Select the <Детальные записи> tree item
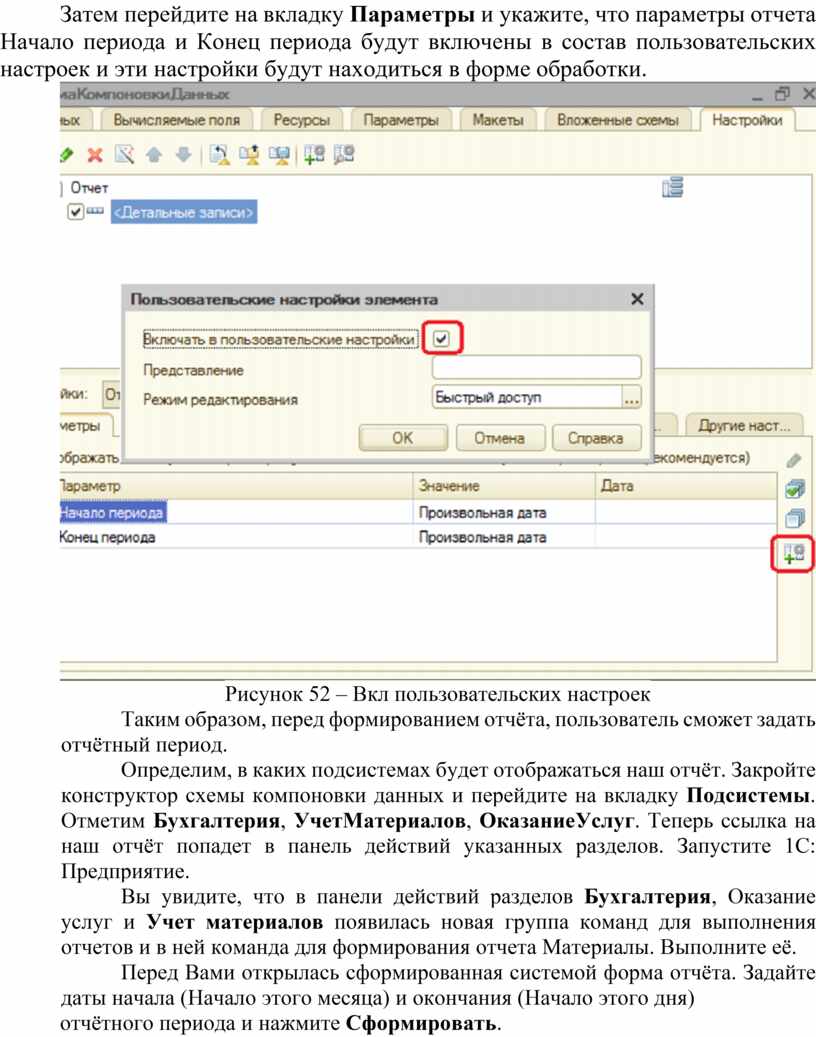The height and width of the screenshot is (1037, 816). tap(183, 212)
